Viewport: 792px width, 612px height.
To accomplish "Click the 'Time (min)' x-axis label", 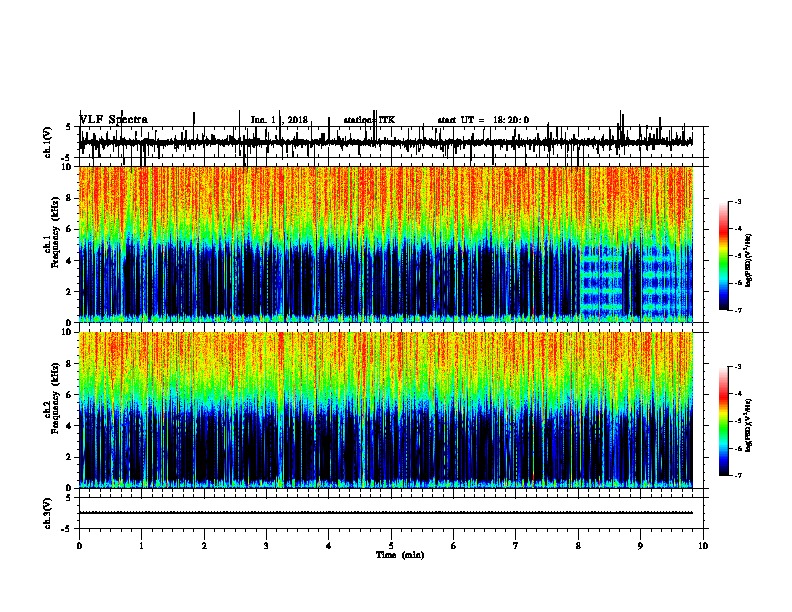I will click(400, 555).
